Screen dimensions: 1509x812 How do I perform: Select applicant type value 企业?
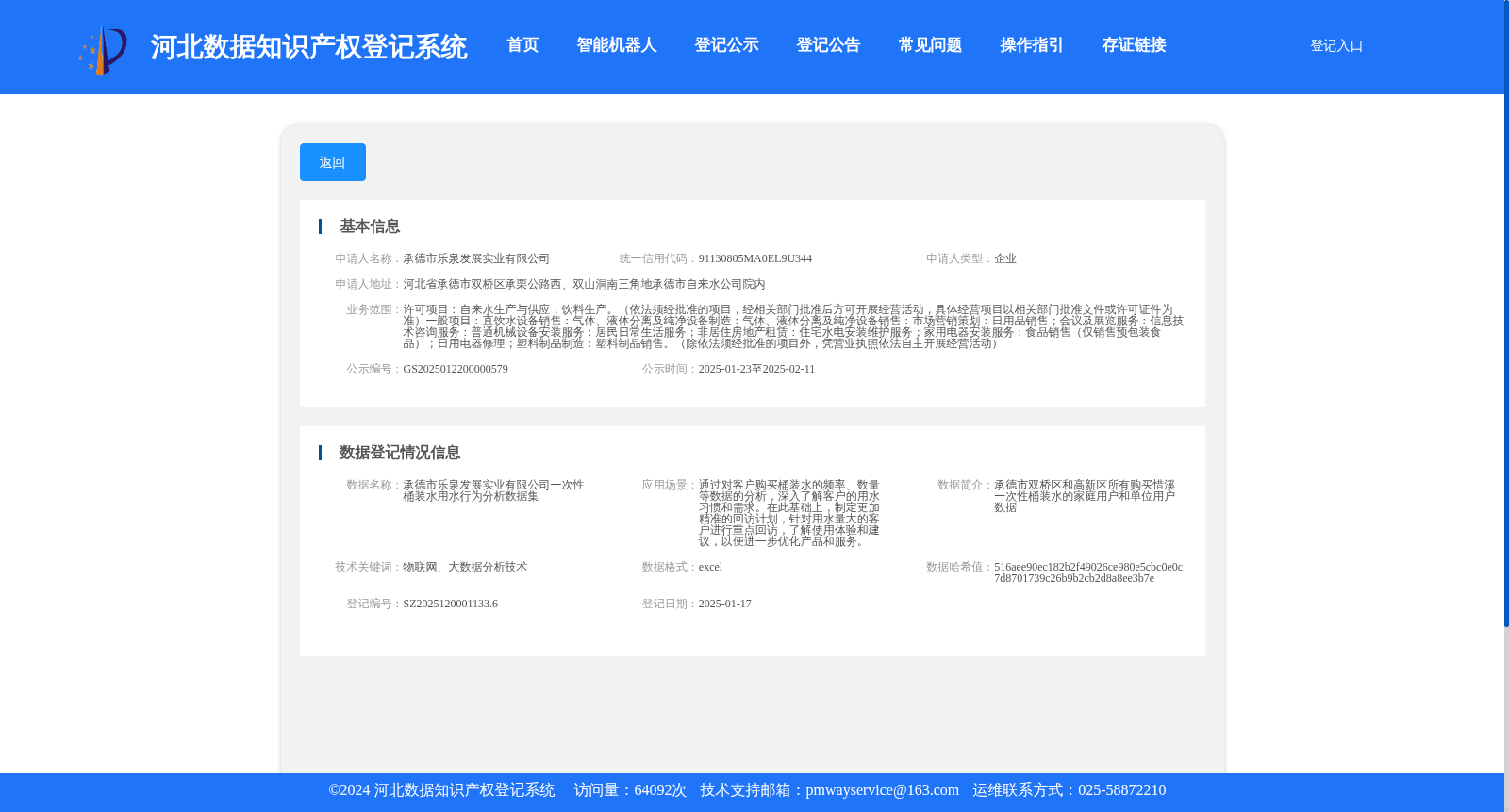point(1005,258)
